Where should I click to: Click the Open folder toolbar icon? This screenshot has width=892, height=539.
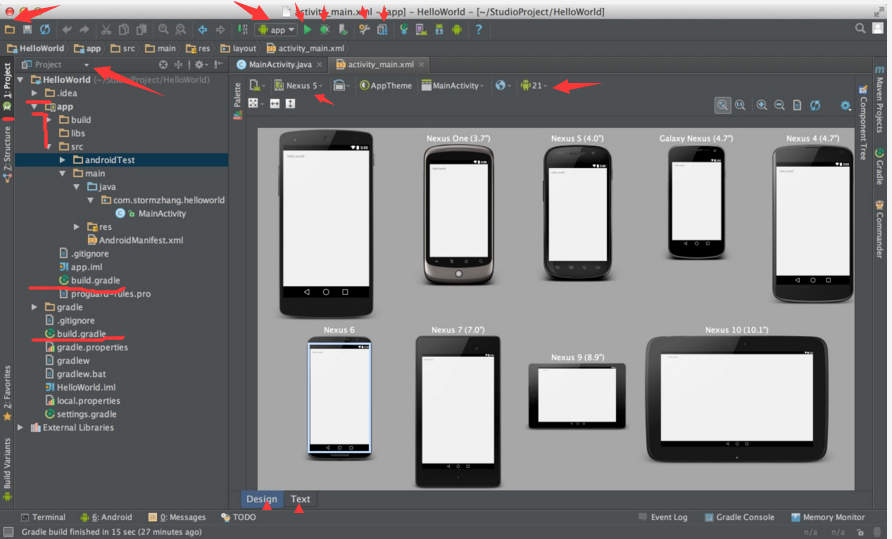(10, 29)
